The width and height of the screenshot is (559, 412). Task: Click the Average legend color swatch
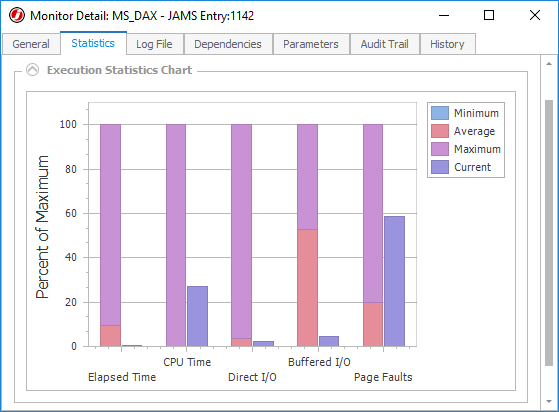440,131
